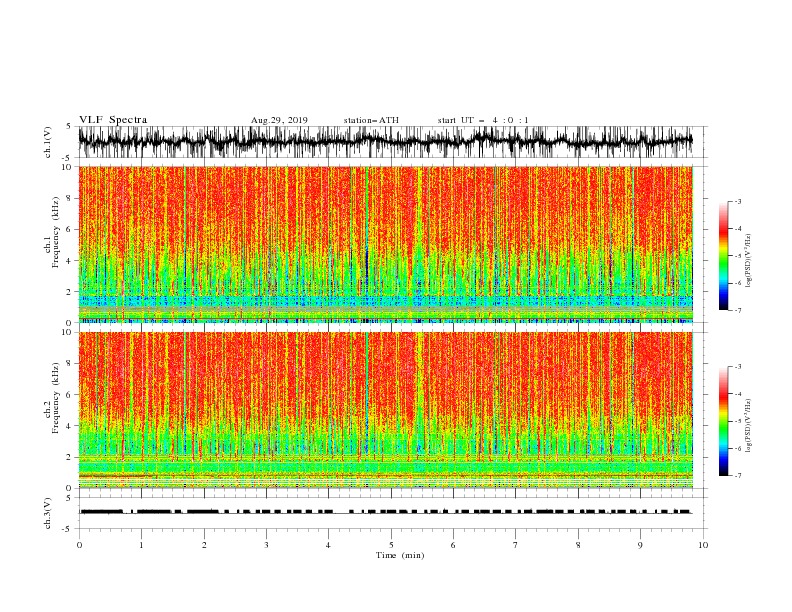Click the ch.2 spectrogram plot
This screenshot has width=792, height=612.
click(x=386, y=410)
